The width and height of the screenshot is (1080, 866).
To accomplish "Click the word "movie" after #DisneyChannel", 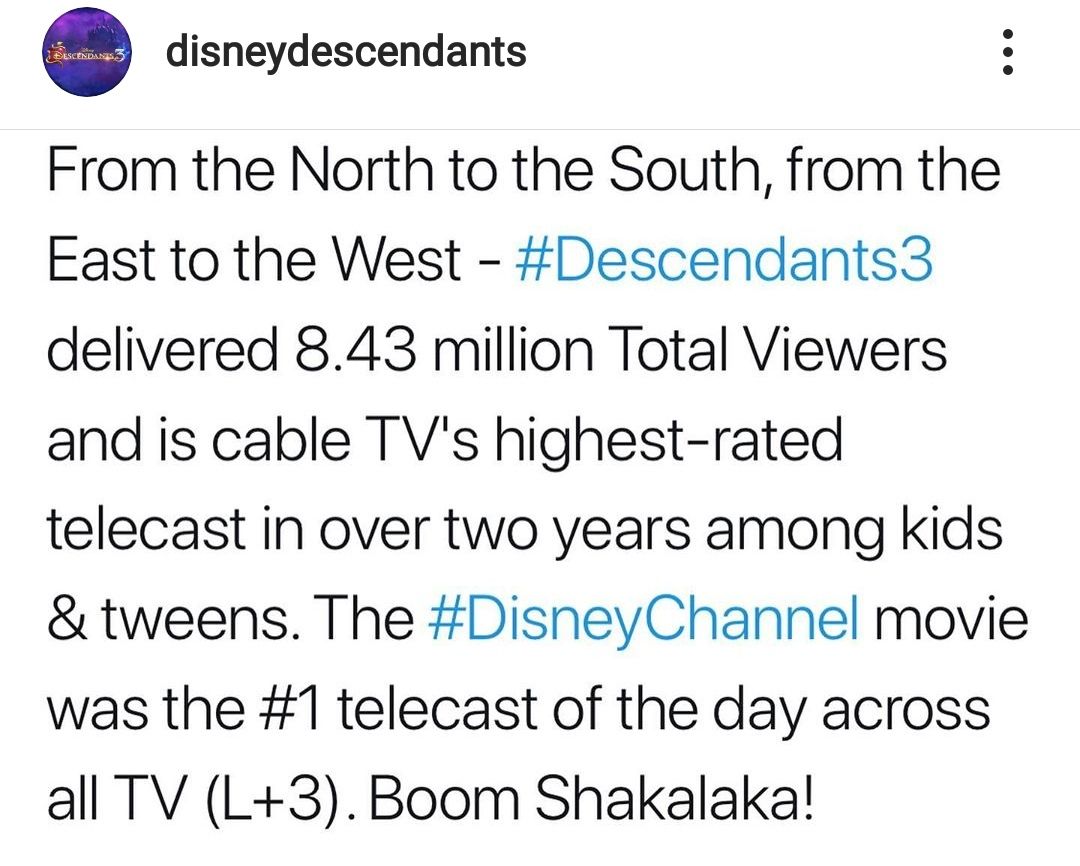I will [x=951, y=619].
